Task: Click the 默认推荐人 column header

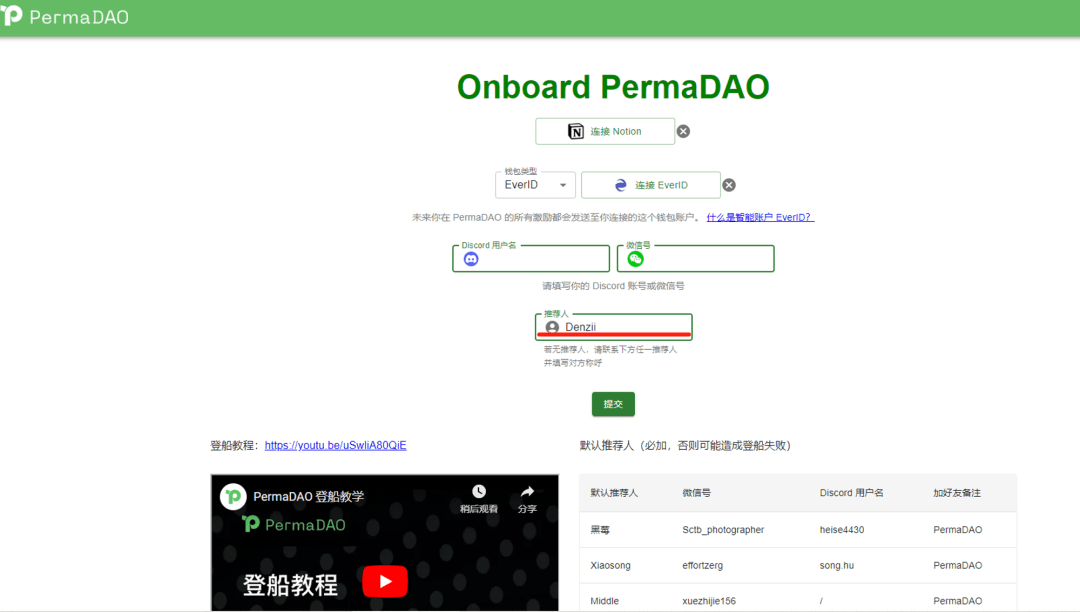Action: (x=614, y=493)
